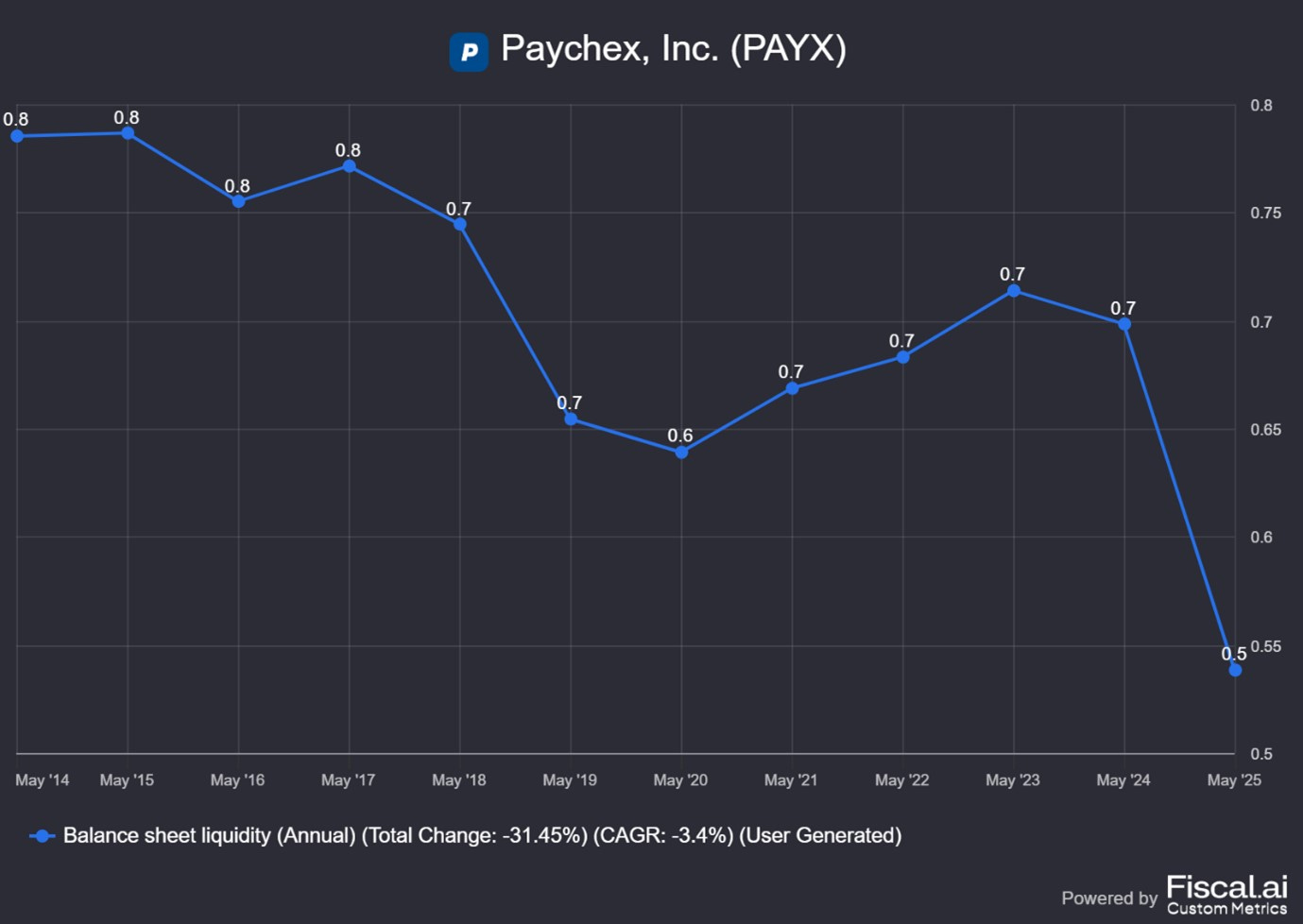Click the 0.75 y-axis tick label
This screenshot has height=924, width=1303.
(x=1266, y=214)
